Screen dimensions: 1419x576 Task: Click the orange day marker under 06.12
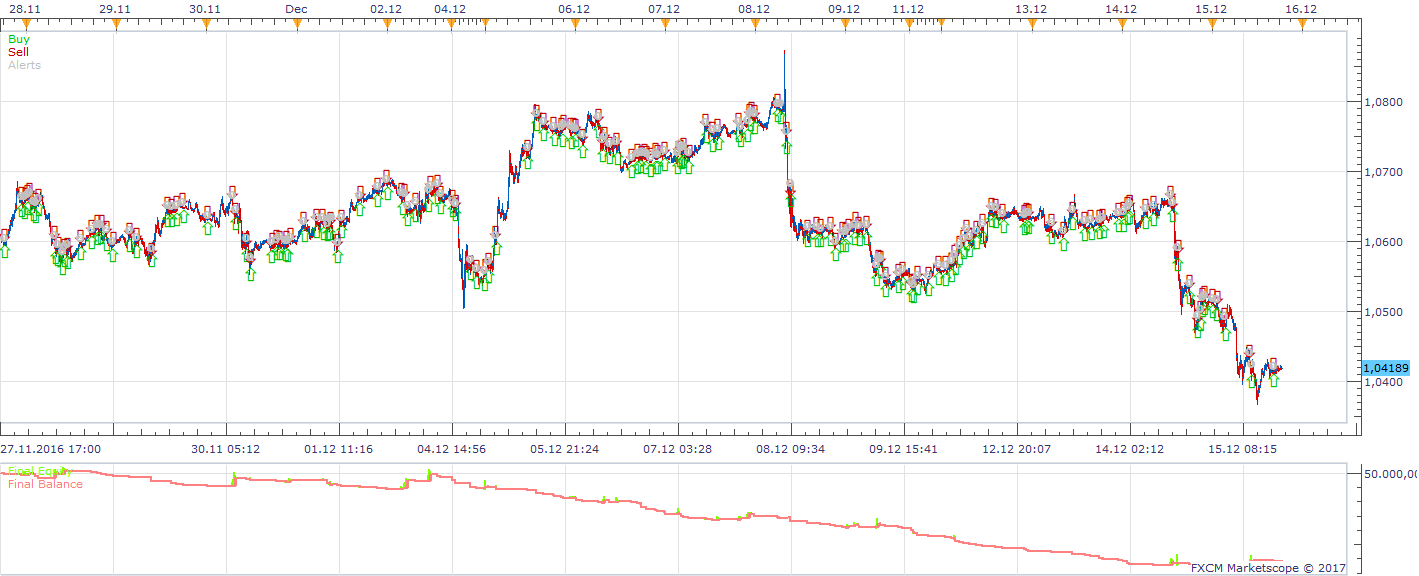click(x=574, y=24)
